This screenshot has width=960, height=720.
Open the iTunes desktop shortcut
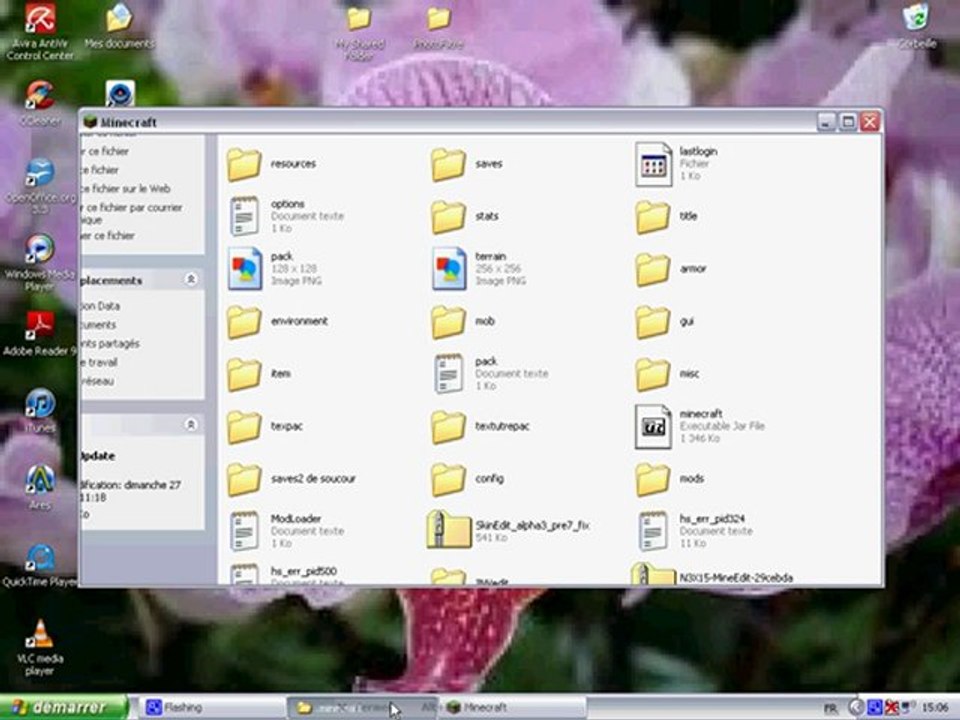tap(40, 411)
